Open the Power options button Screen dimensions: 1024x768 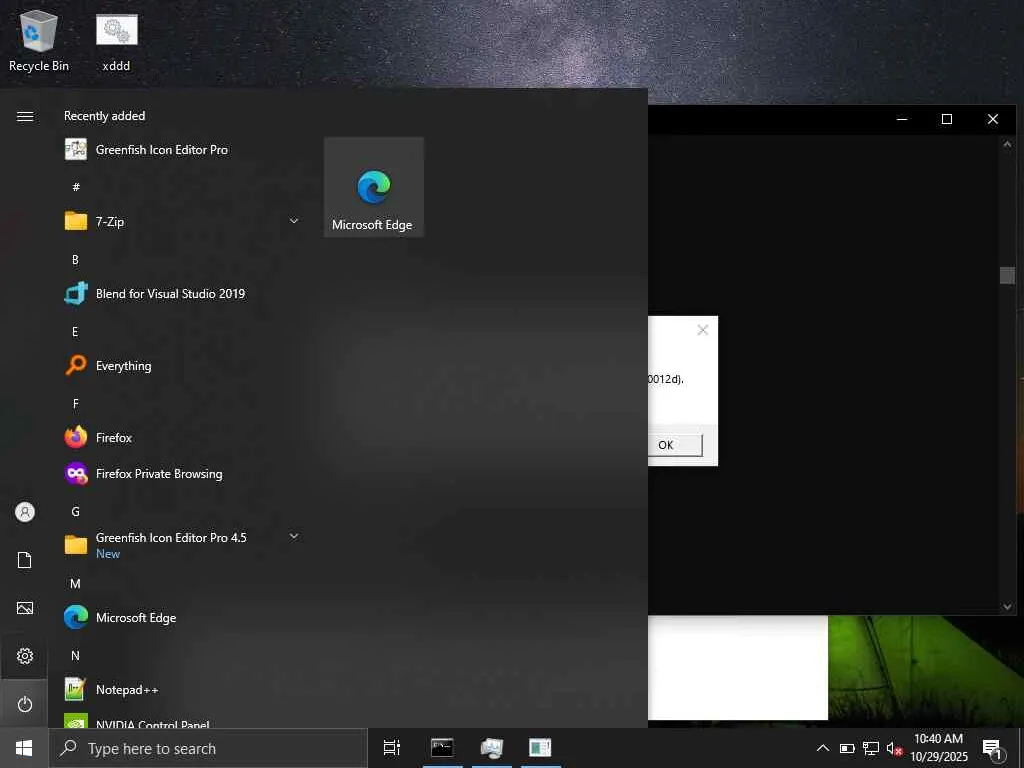24,704
